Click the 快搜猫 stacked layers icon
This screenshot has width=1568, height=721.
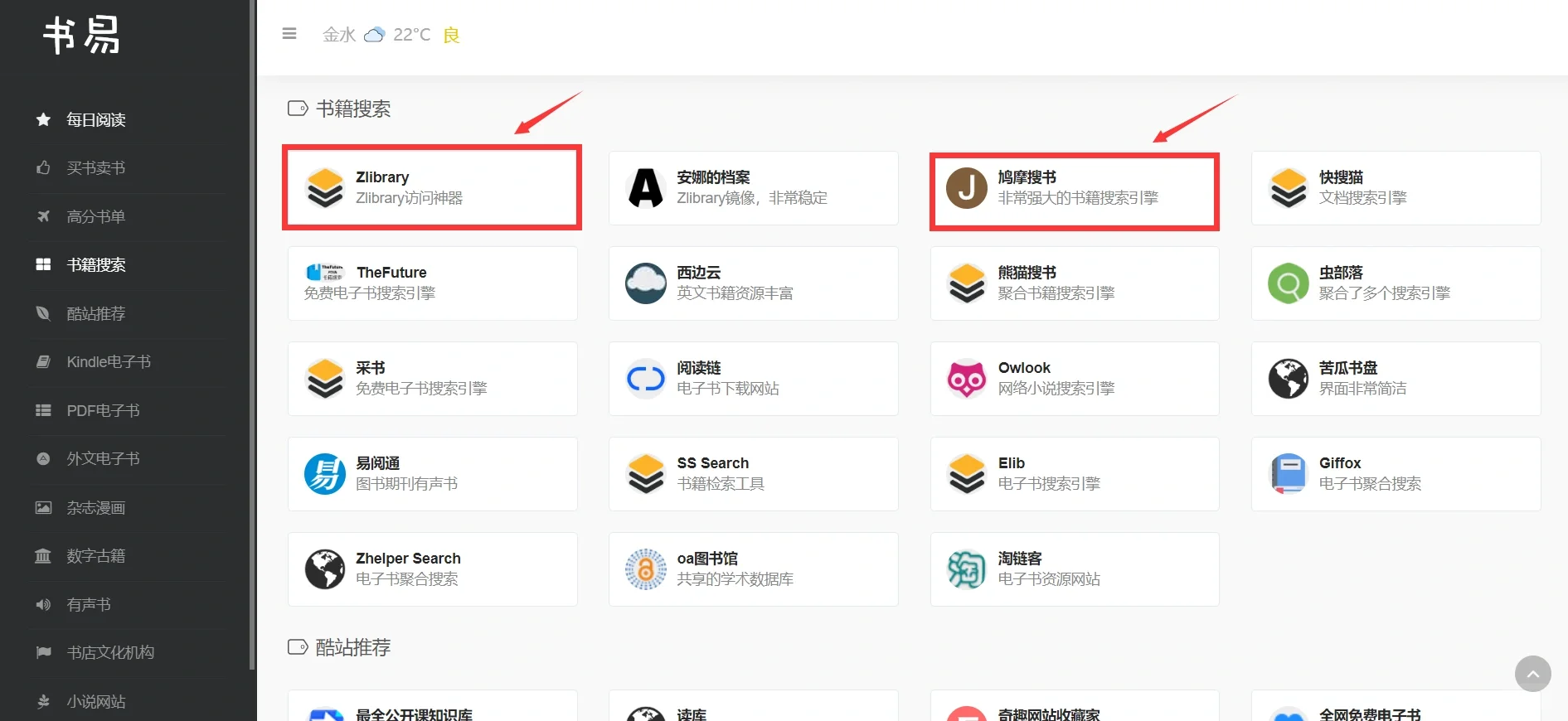coord(1289,187)
